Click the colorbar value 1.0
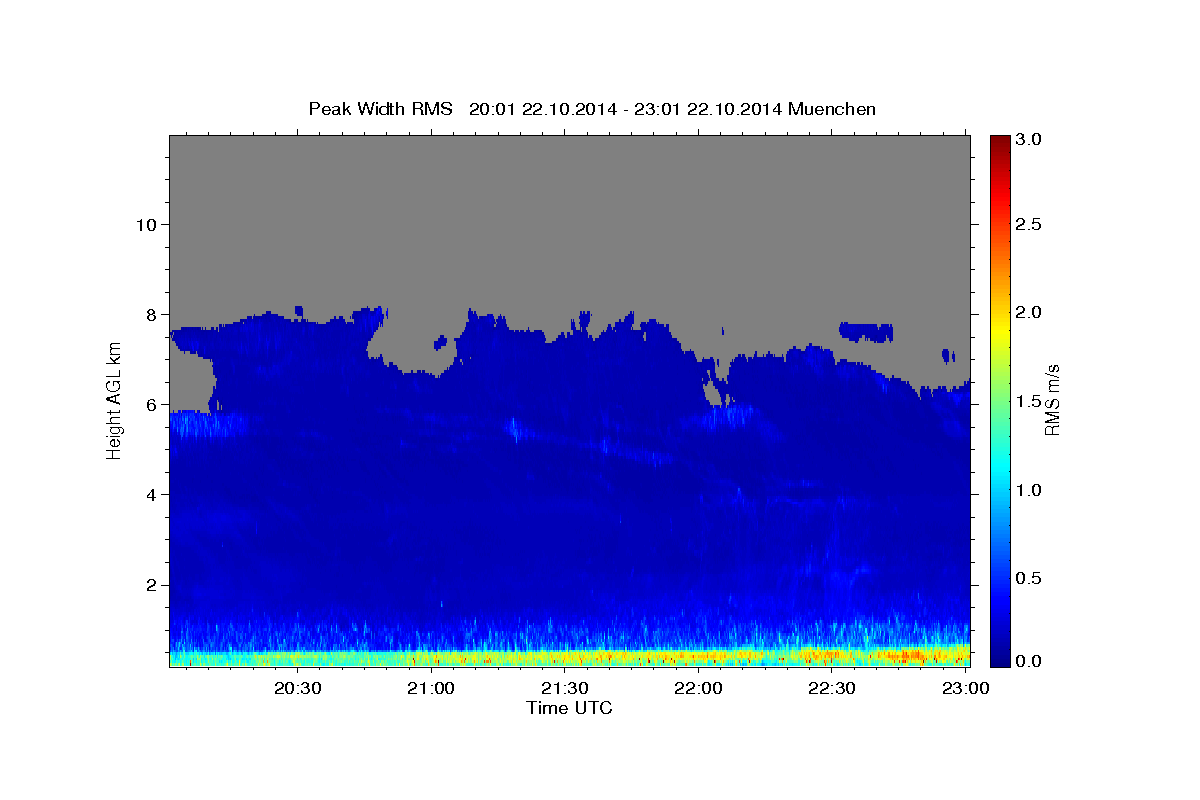1200x800 pixels. click(x=1030, y=490)
